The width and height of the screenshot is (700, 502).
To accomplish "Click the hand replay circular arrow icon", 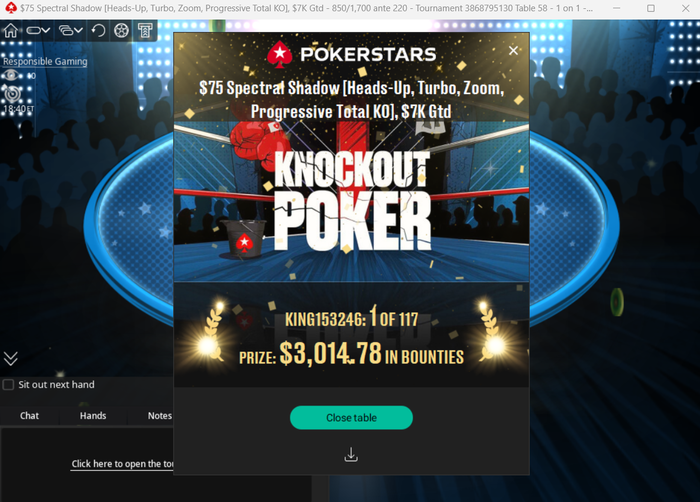I will 98,30.
